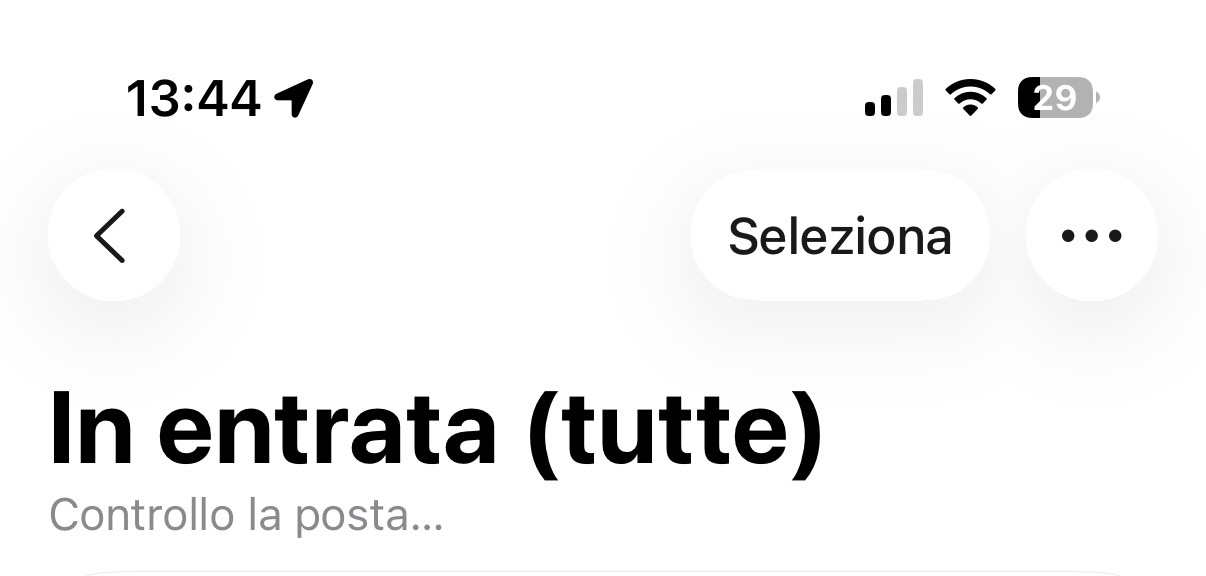This screenshot has height=576, width=1206.
Task: Enter selection mode with Seleziona
Action: coord(840,235)
